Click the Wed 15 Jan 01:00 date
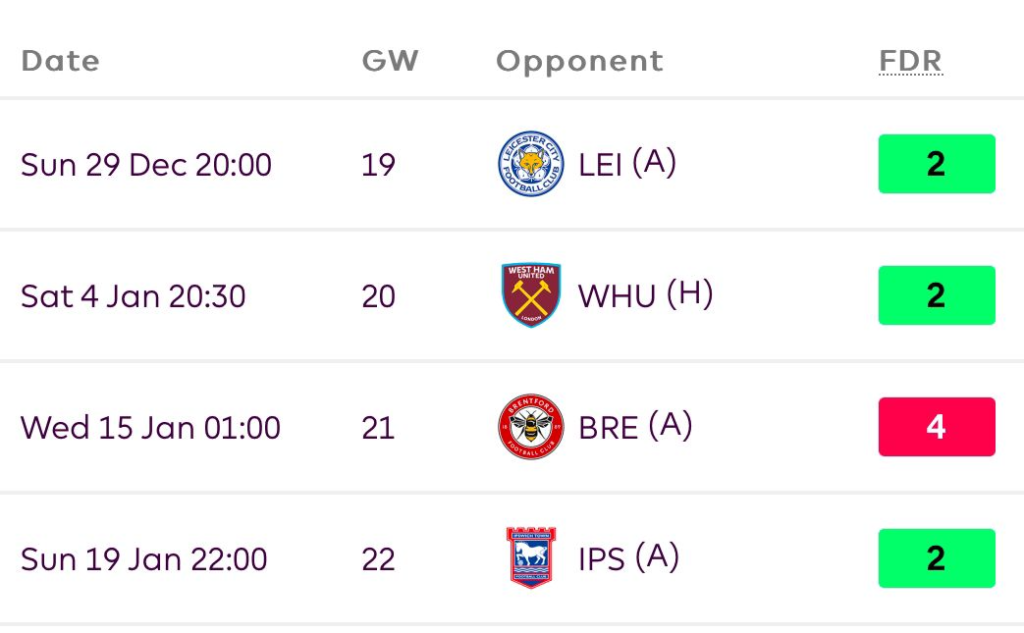 click(150, 428)
